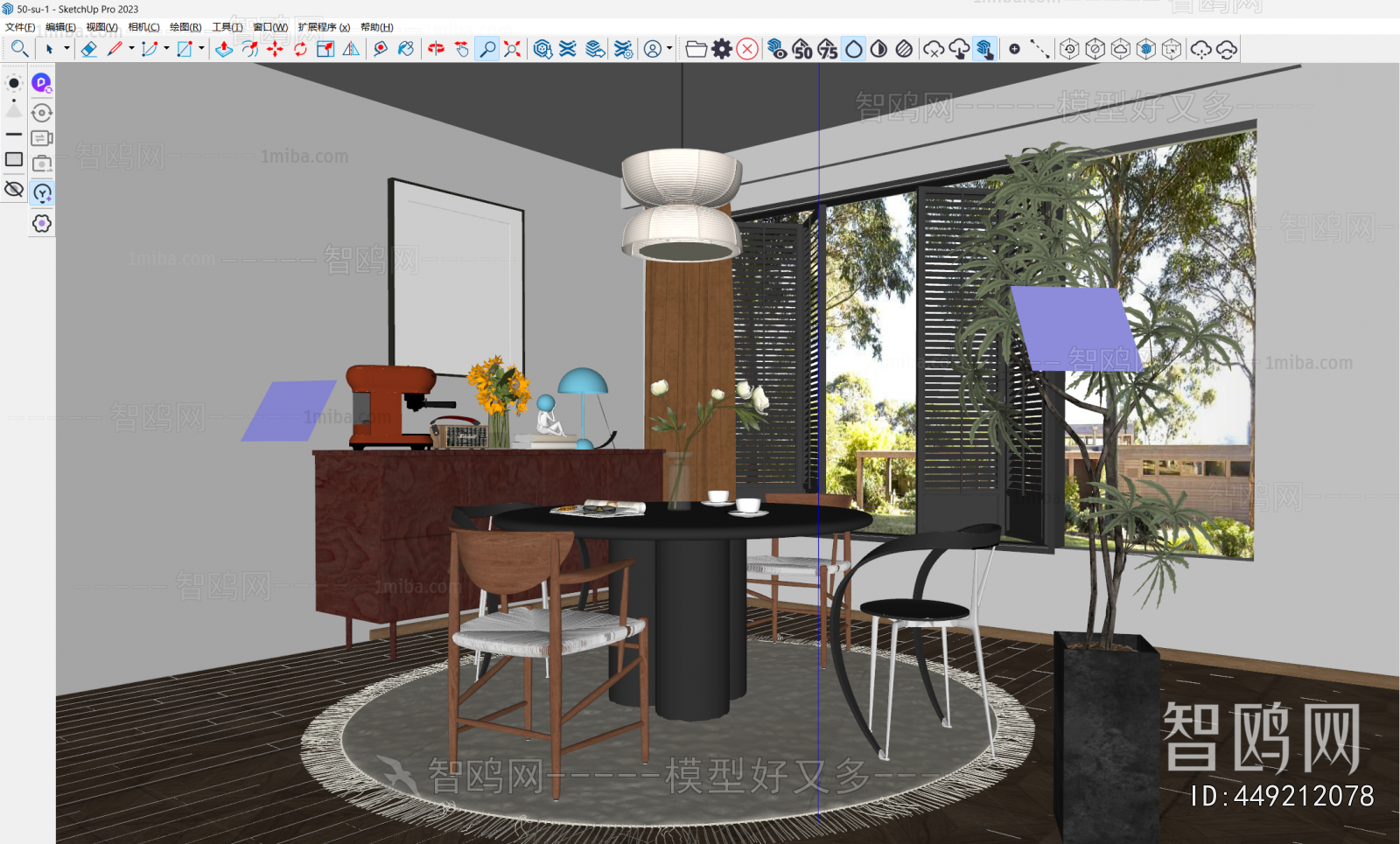This screenshot has height=844, width=1400.
Task: Choose the red Move tool arrows
Action: tap(275, 49)
